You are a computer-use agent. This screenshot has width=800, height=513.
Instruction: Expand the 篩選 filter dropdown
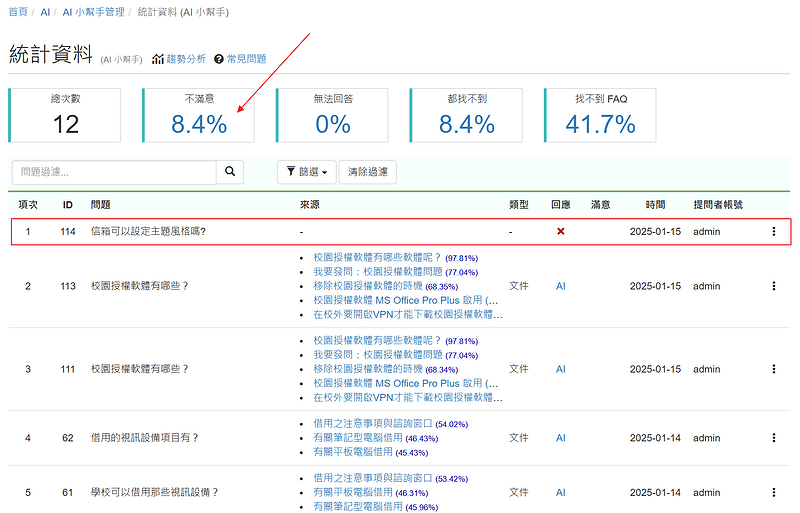[x=306, y=172]
